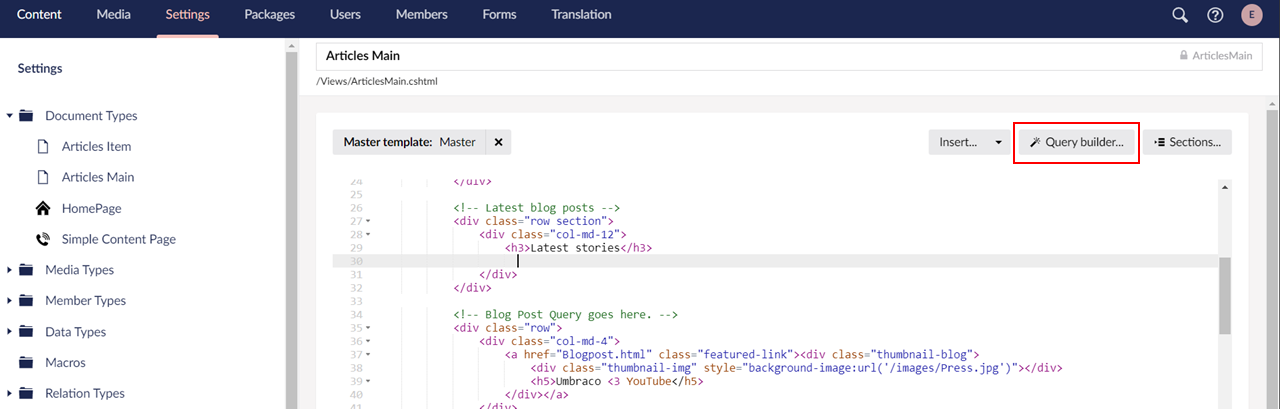Screen dimensions: 1280x409
Task: Fold code at line 36 arrow
Action: tap(368, 341)
